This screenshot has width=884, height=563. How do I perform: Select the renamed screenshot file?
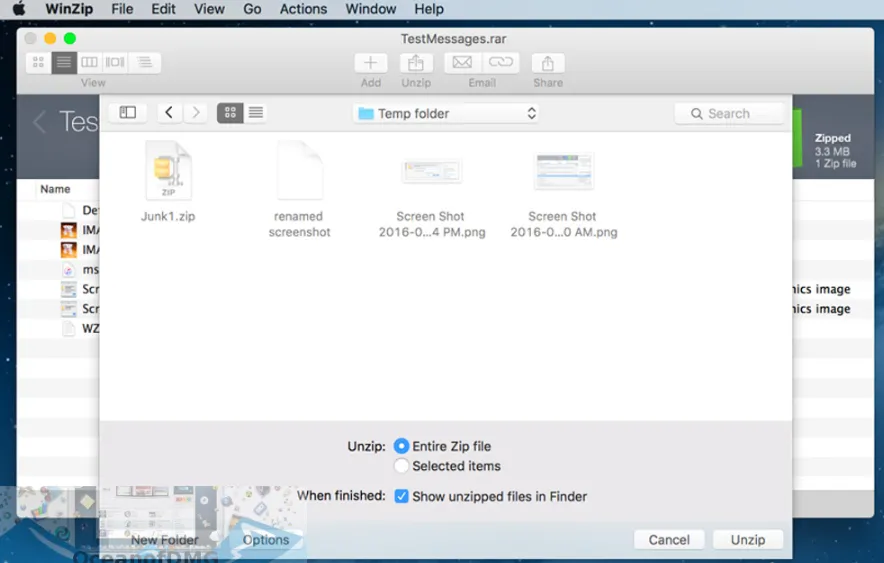[x=299, y=171]
